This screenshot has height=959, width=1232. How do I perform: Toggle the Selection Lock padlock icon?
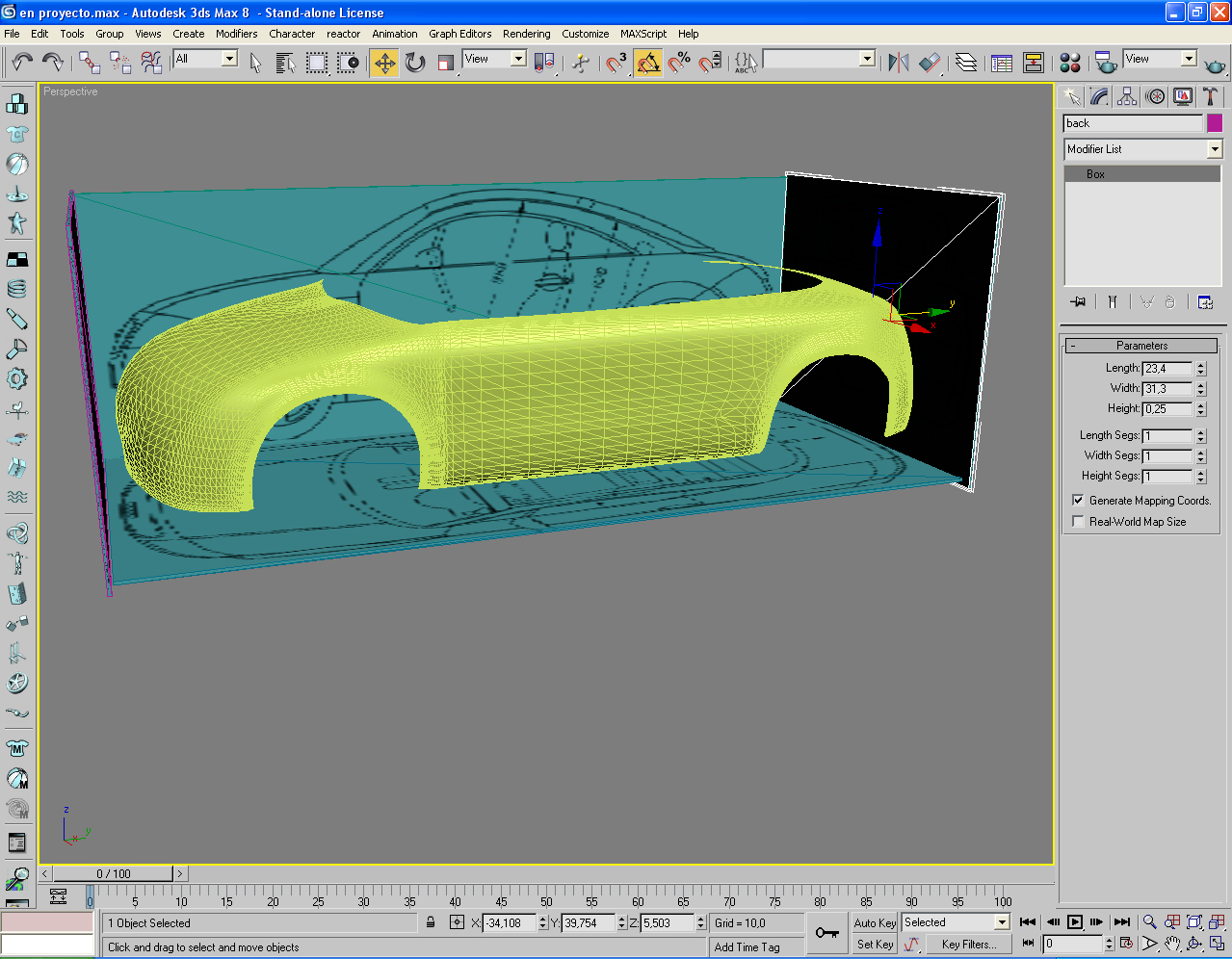[x=431, y=922]
